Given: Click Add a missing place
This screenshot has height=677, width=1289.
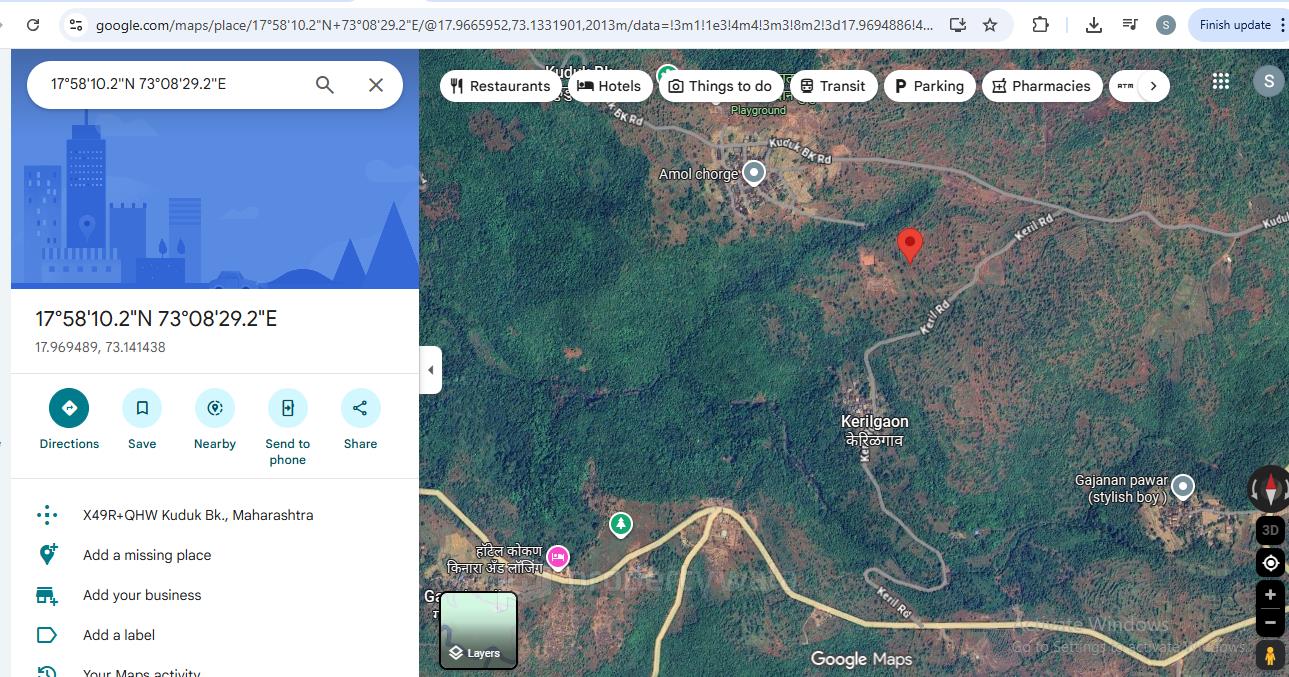Looking at the screenshot, I should pyautogui.click(x=147, y=555).
